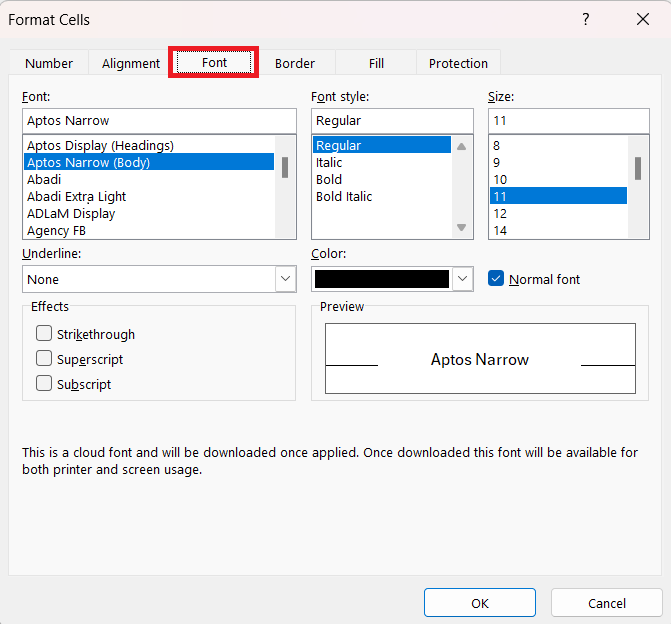Choose the Abadi font
Viewport: 671px width, 624px height.
tap(149, 179)
